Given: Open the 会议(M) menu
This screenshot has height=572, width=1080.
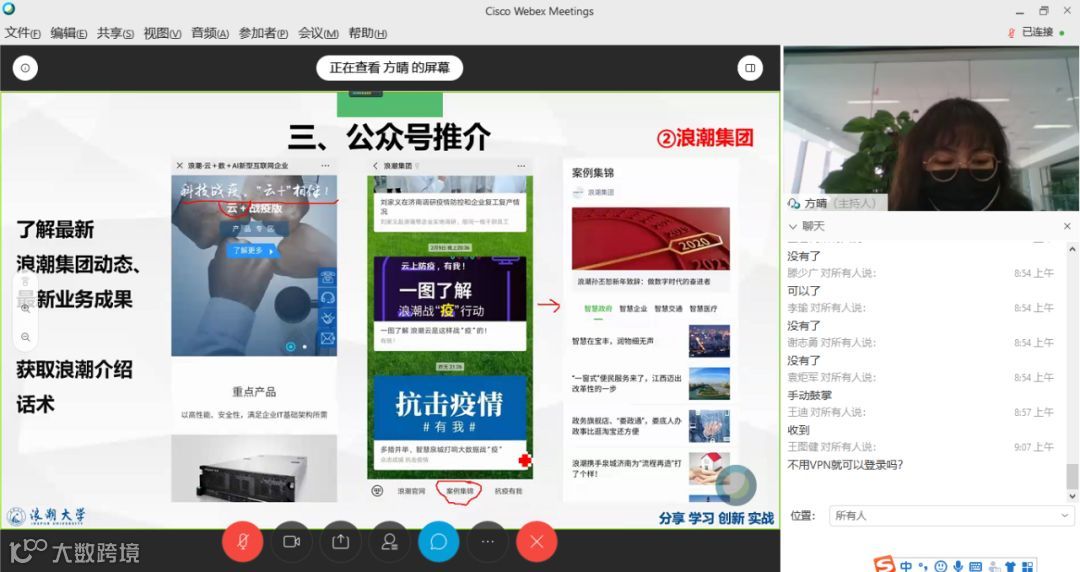Looking at the screenshot, I should pos(318,33).
